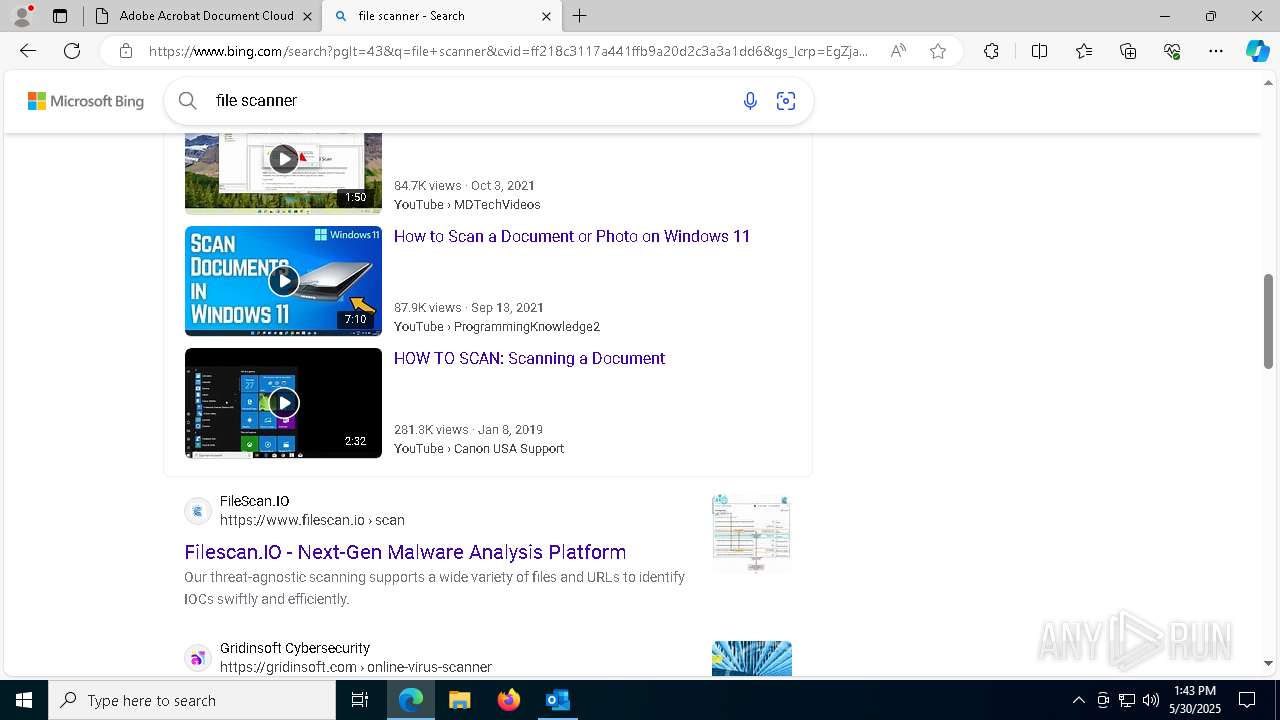This screenshot has height=720, width=1280.
Task: Play the Canon USA Support video thumbnail
Action: (x=283, y=403)
